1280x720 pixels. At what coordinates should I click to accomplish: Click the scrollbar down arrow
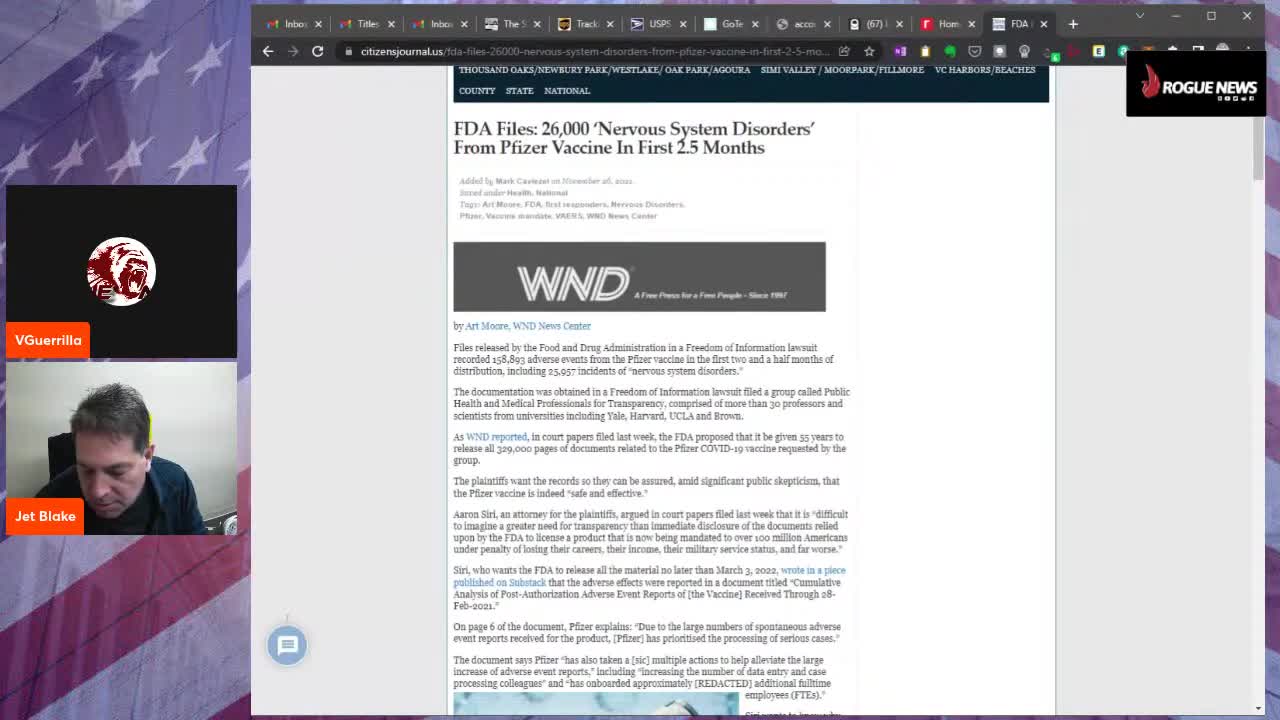pyautogui.click(x=1258, y=708)
